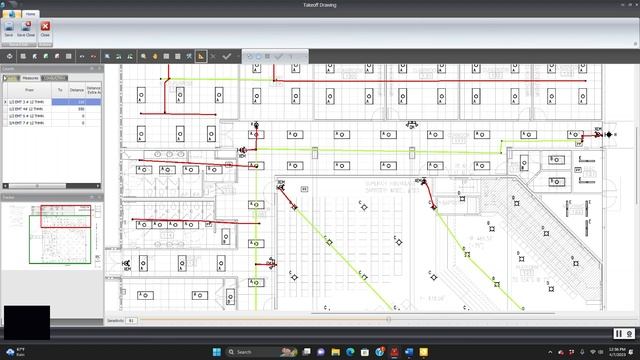Select the second EMT measure row
This screenshot has width=640, height=360.
point(52,109)
